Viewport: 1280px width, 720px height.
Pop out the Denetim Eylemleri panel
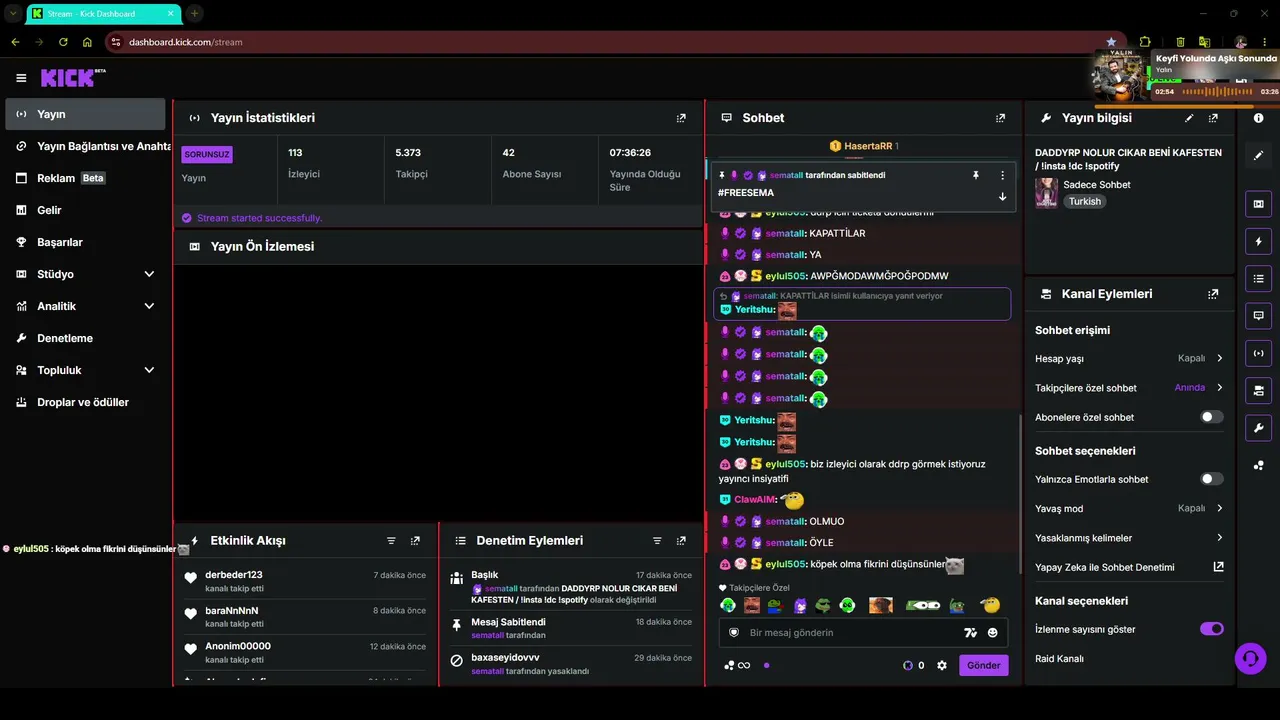click(681, 541)
